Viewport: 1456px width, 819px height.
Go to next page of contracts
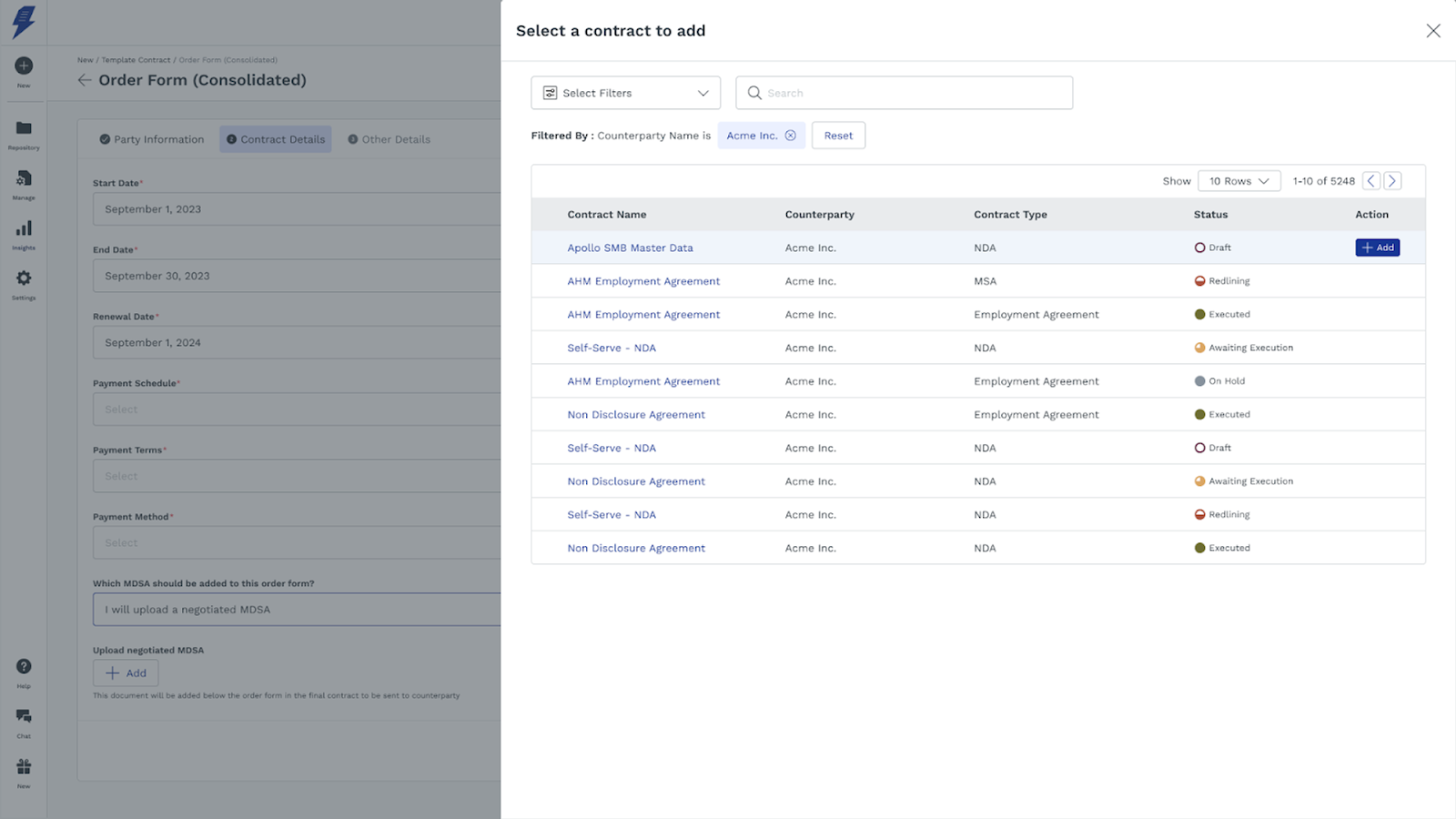[x=1391, y=181]
